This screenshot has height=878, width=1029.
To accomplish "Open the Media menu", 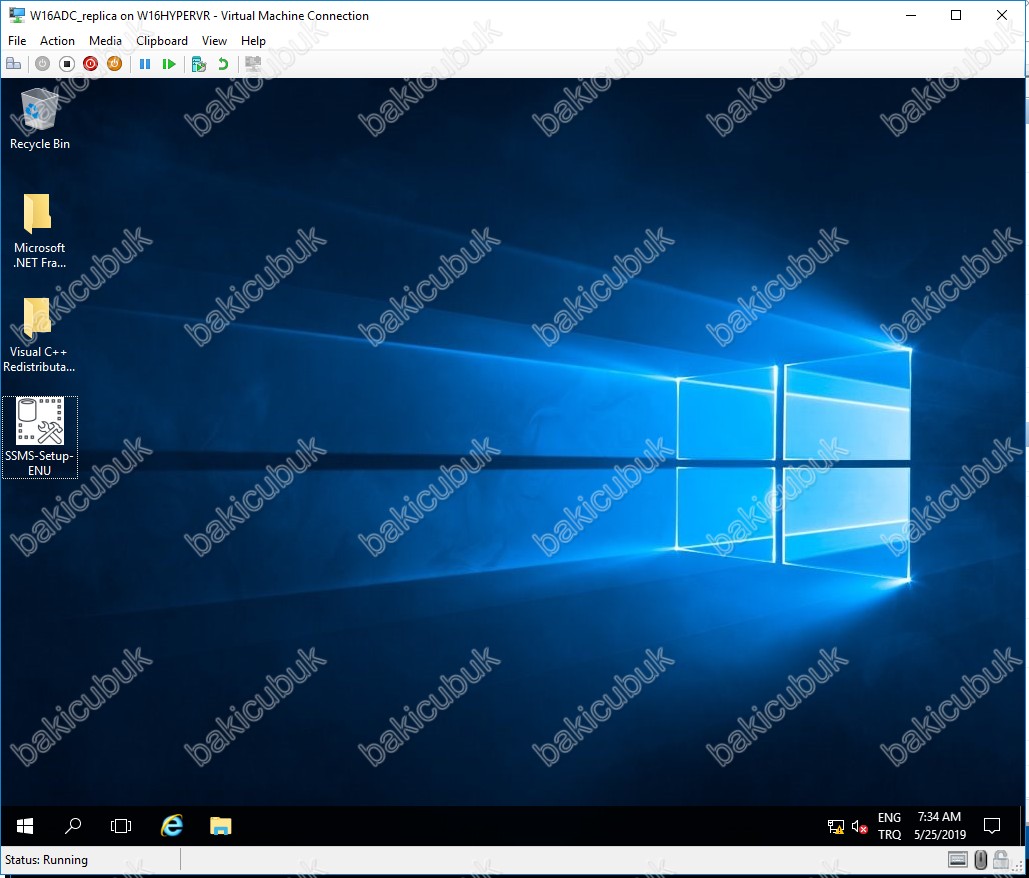I will tap(105, 41).
